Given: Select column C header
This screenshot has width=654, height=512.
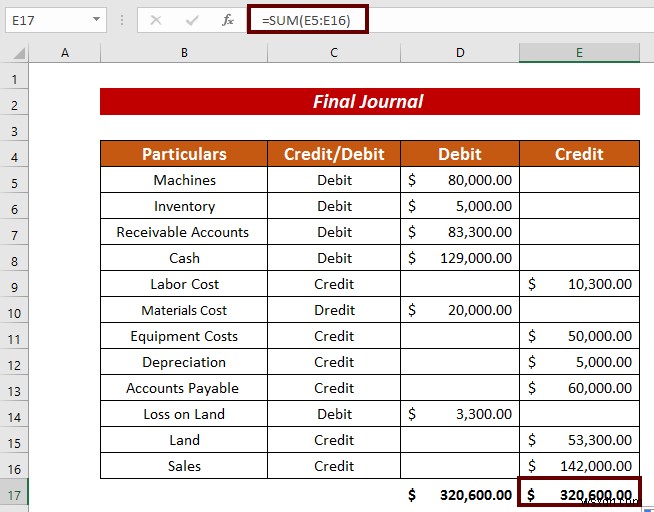Looking at the screenshot, I should pos(334,53).
